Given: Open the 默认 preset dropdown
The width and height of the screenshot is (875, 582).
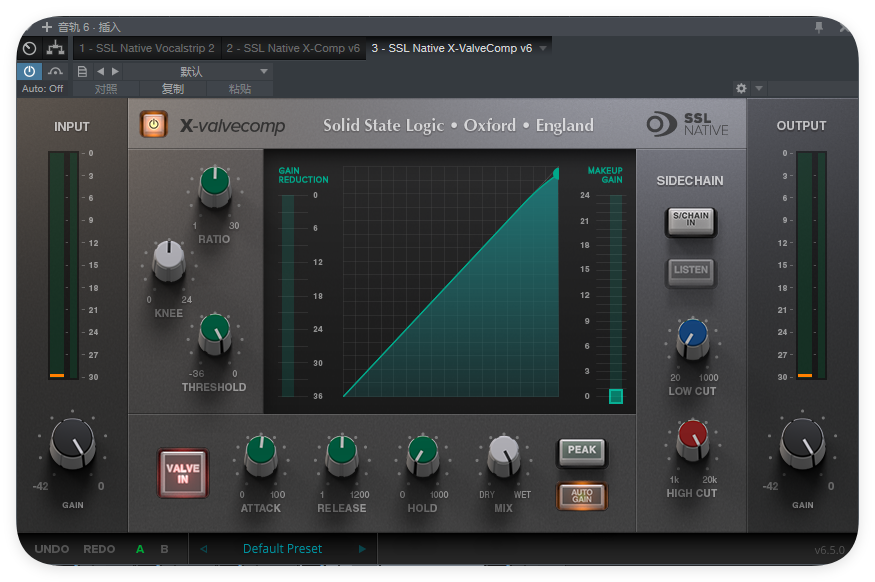Looking at the screenshot, I should point(198,71).
